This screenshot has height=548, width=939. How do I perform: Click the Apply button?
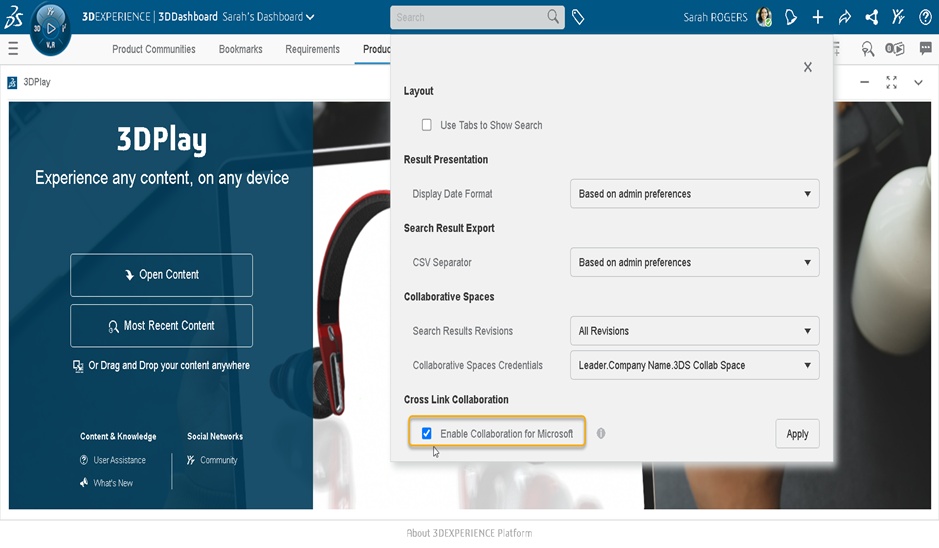(x=797, y=434)
